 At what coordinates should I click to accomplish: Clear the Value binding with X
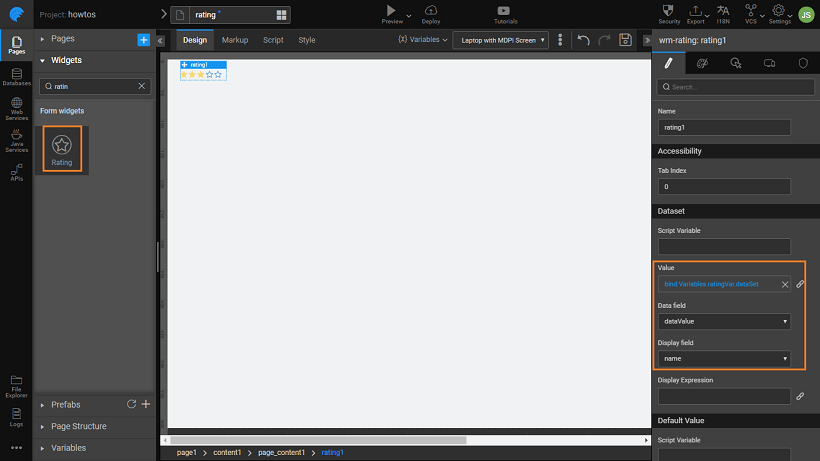784,284
